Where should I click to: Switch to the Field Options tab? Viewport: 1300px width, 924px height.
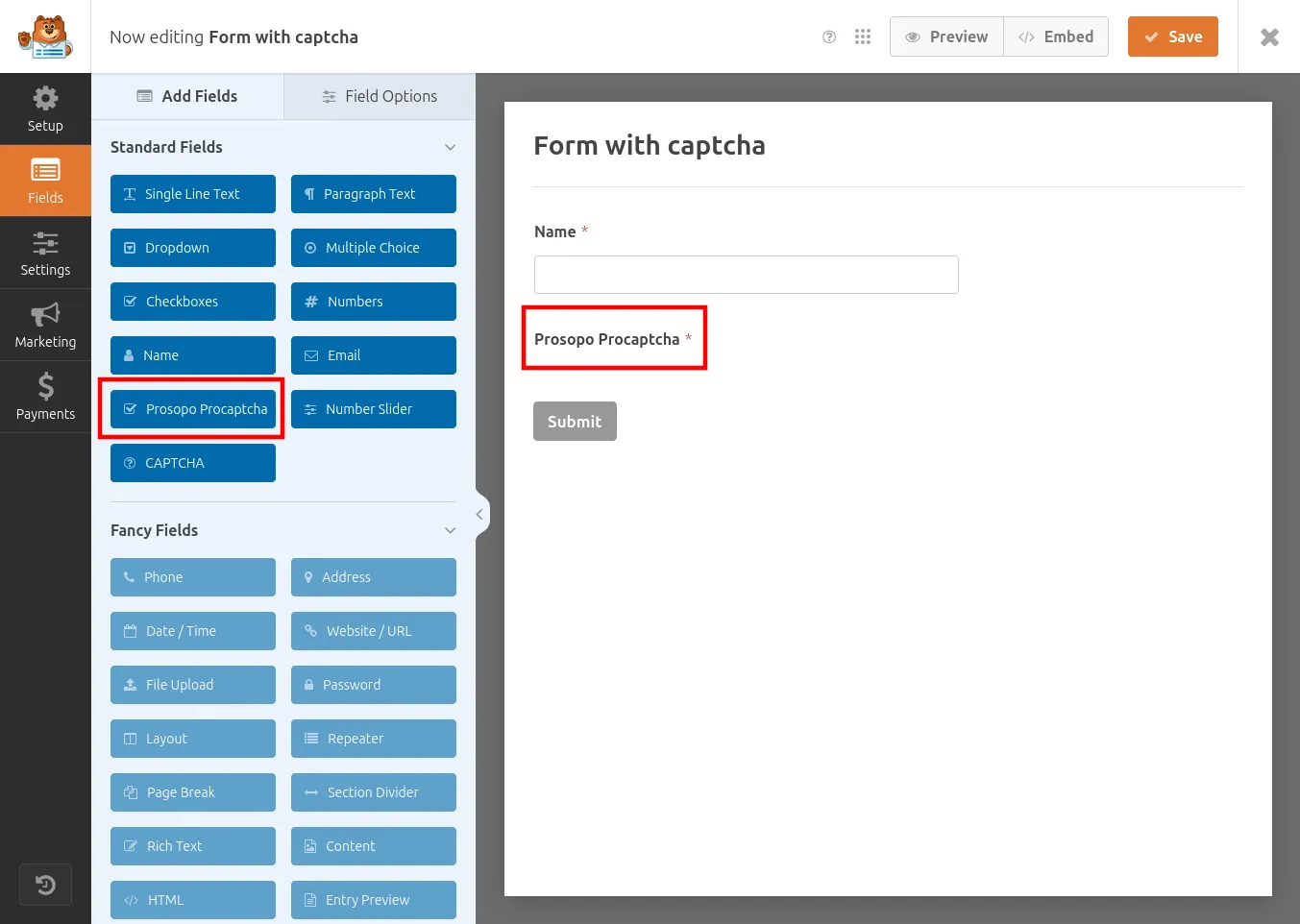[380, 96]
